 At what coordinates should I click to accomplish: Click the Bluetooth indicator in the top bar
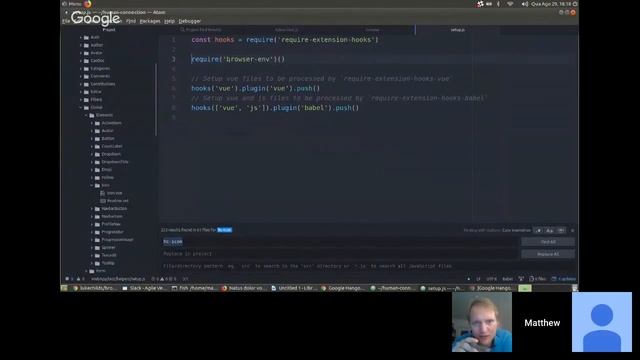pyautogui.click(x=498, y=4)
